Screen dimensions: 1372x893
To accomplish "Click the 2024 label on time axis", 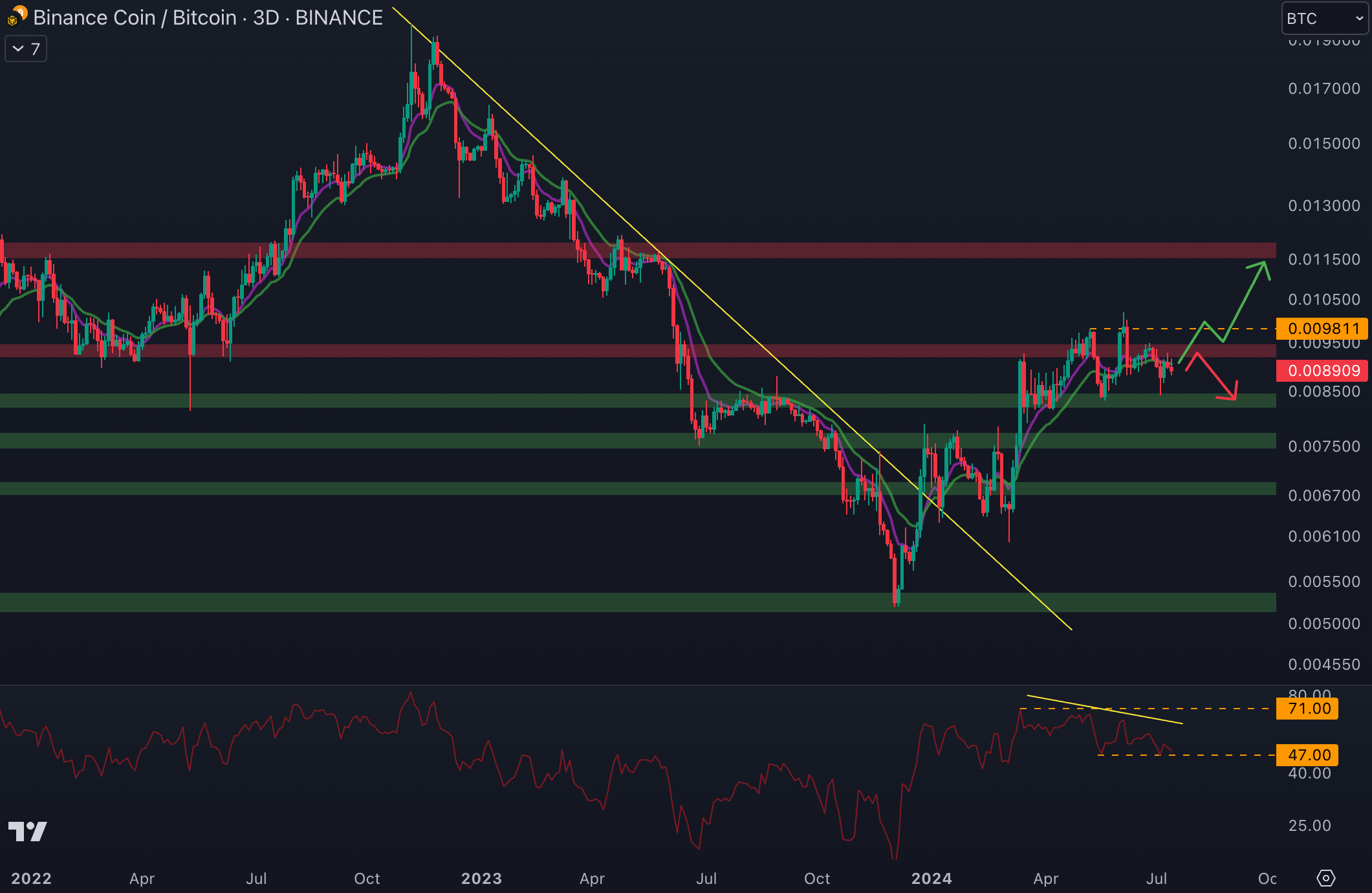I will (931, 878).
